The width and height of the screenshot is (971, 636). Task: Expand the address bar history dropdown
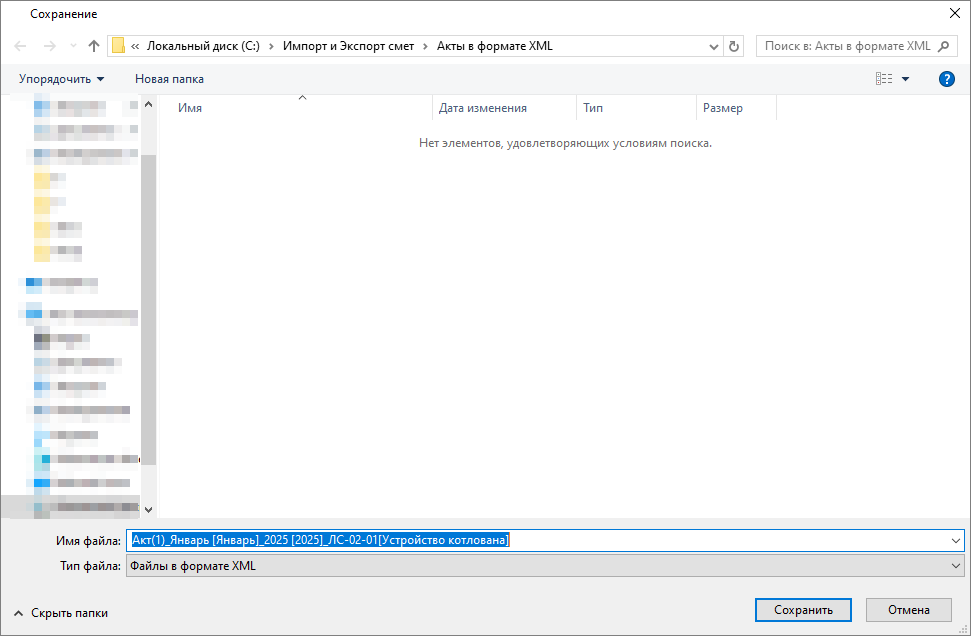pos(714,46)
